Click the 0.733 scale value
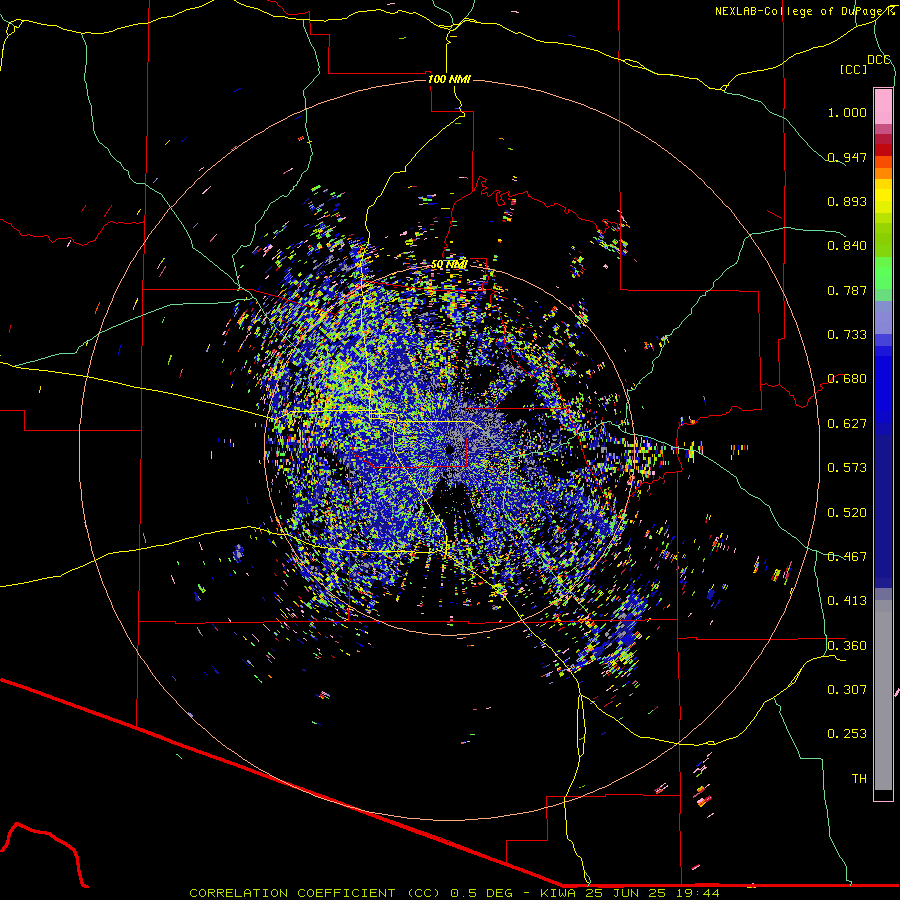The width and height of the screenshot is (900, 900). pyautogui.click(x=847, y=334)
